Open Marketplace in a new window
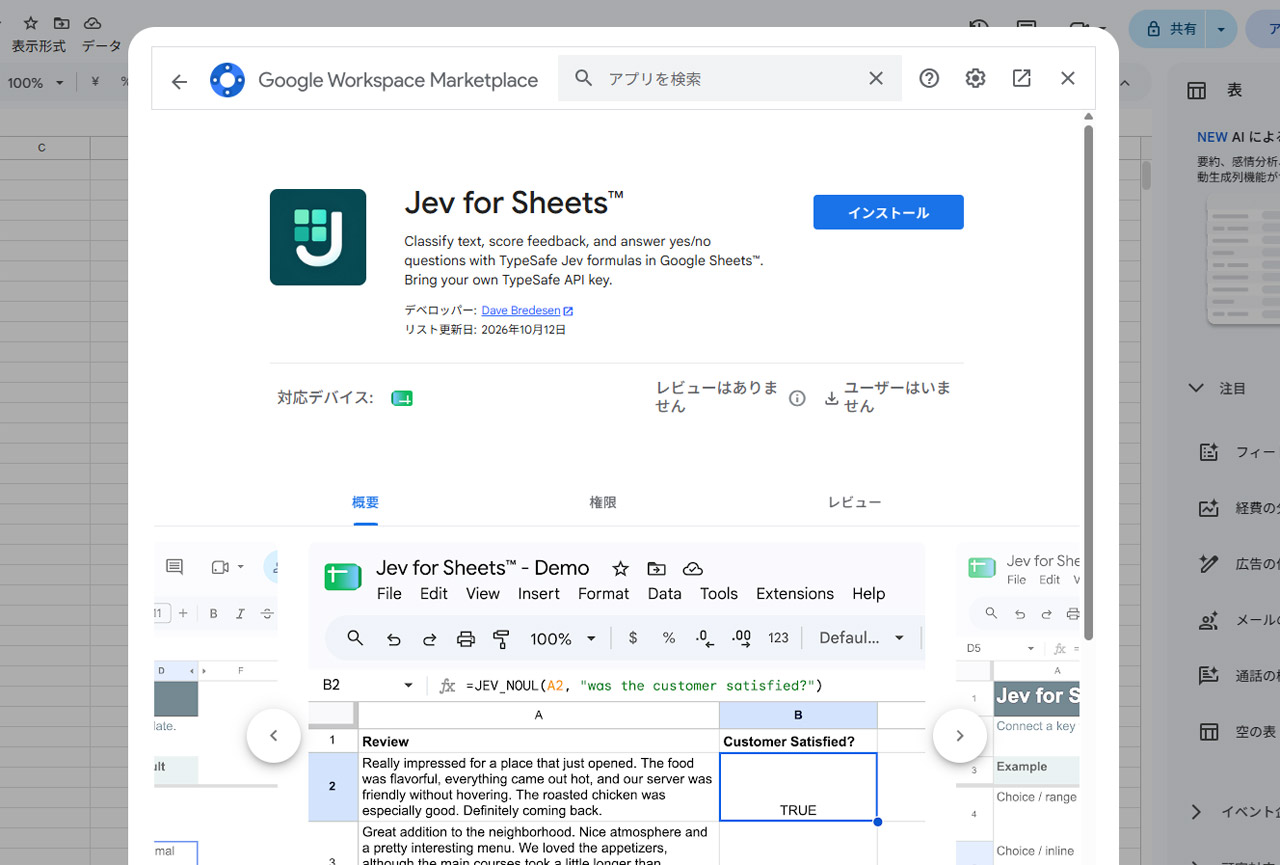This screenshot has height=865, width=1280. [x=1021, y=78]
